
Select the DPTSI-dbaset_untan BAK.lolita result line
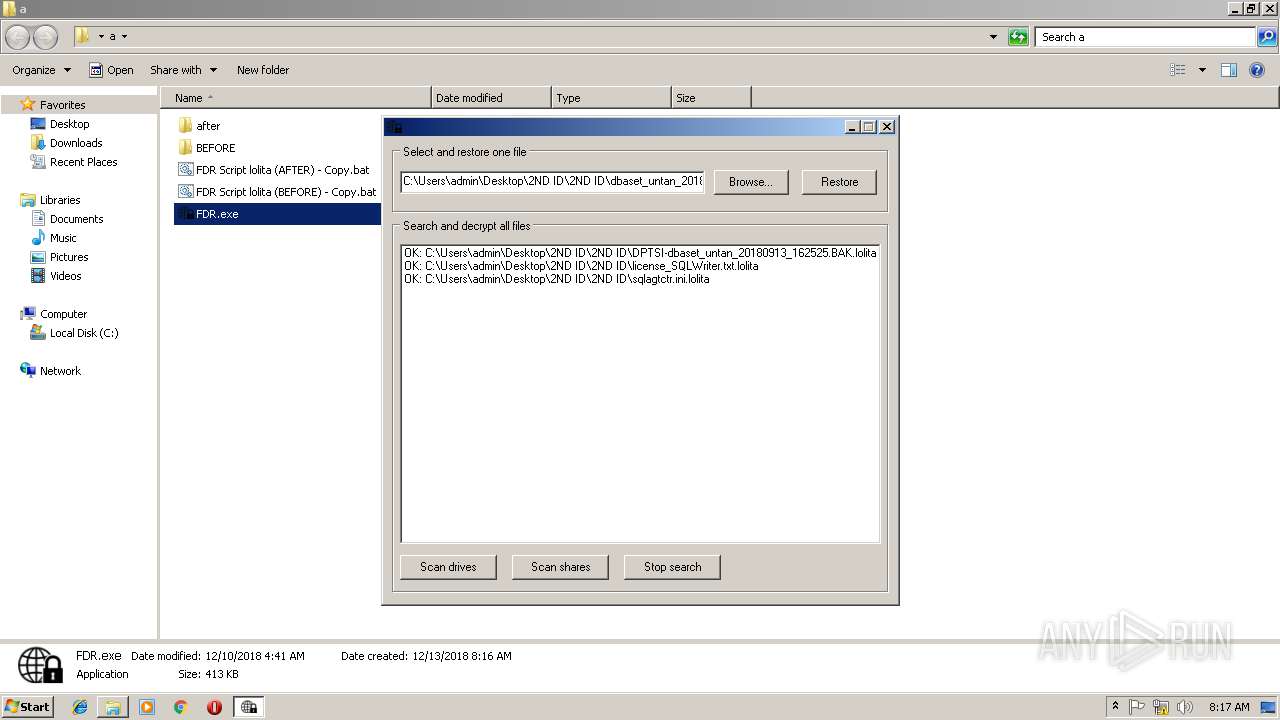pyautogui.click(x=640, y=253)
